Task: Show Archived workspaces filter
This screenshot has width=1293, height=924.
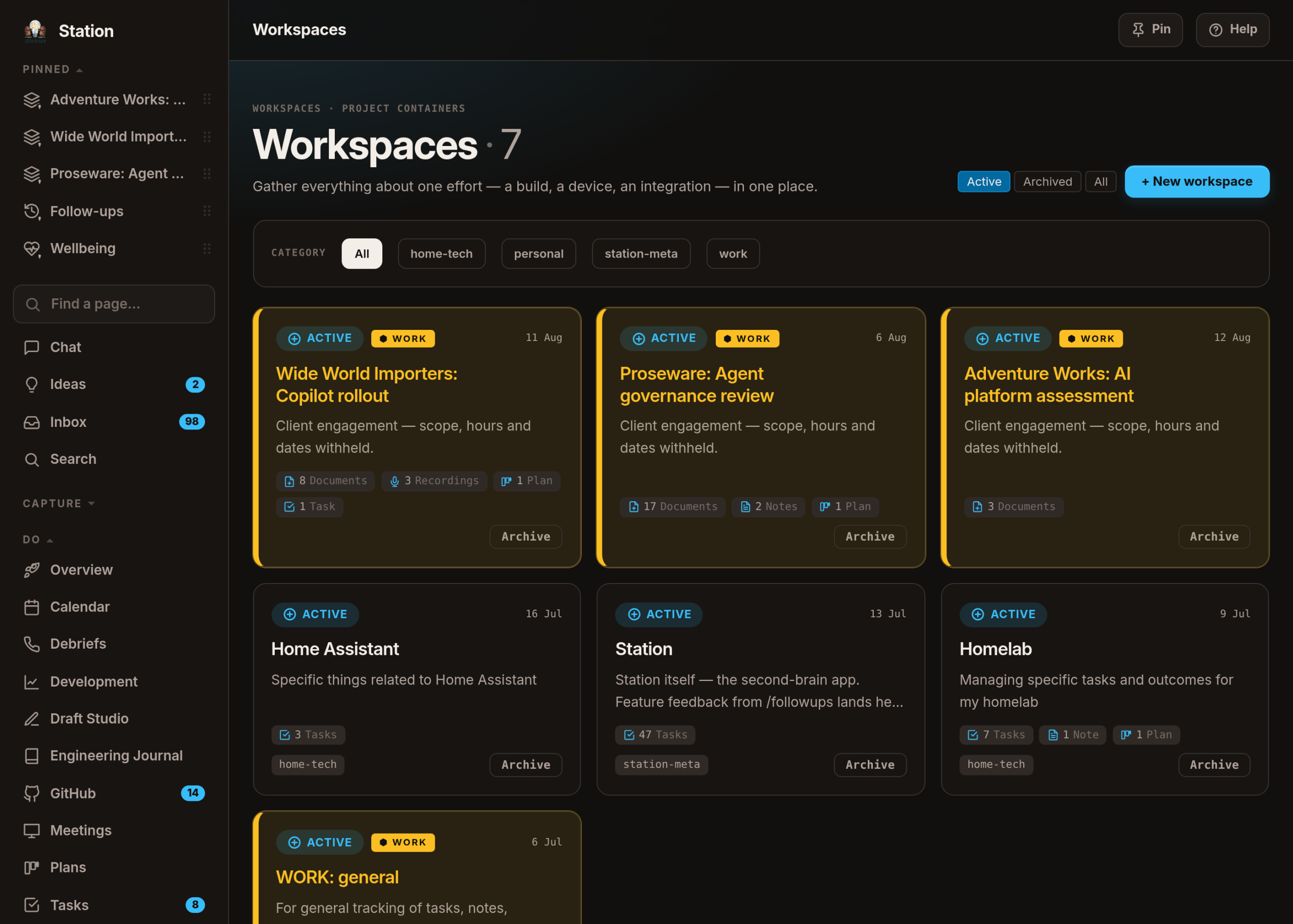Action: tap(1047, 181)
